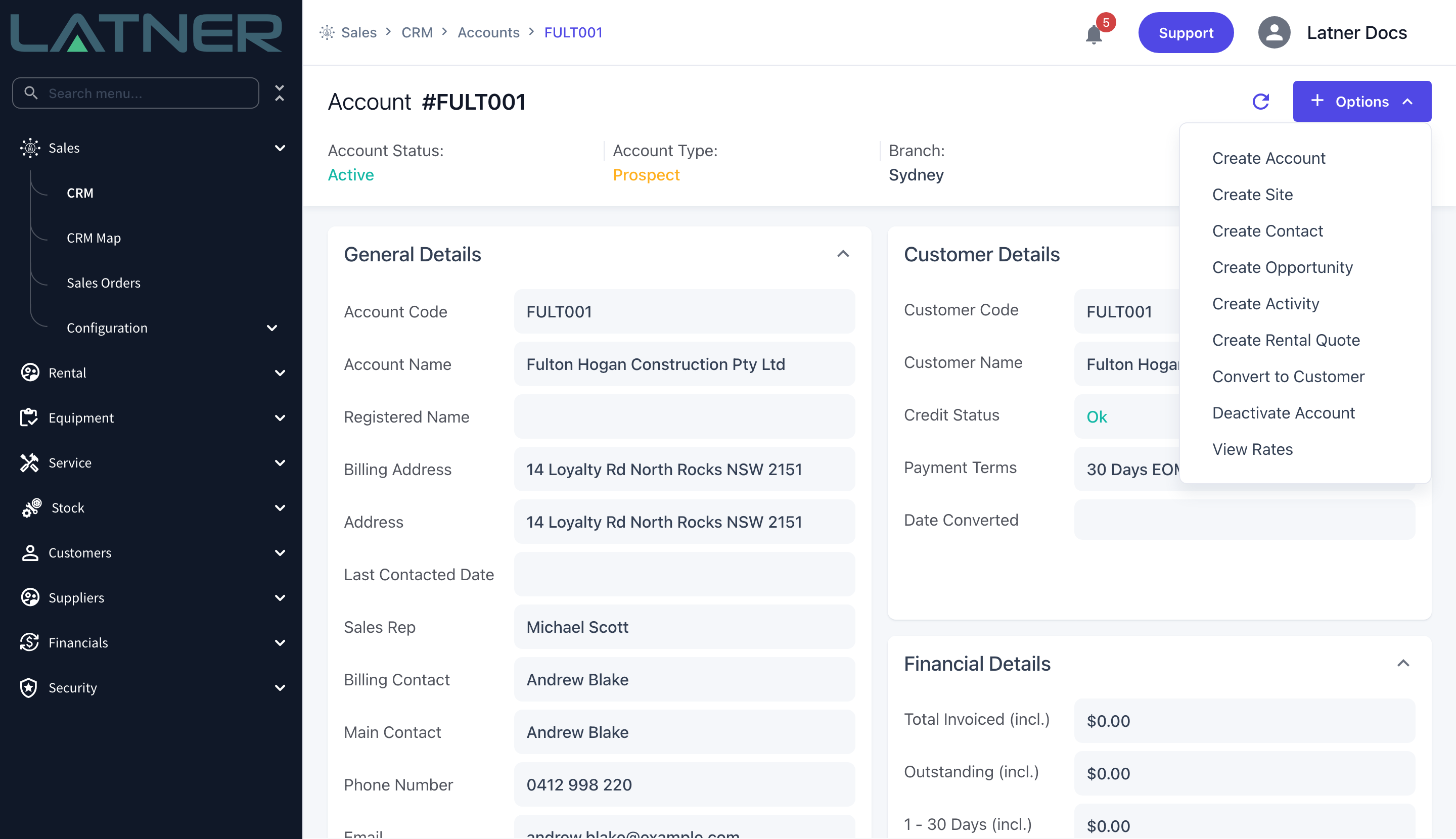
Task: Open CRM Map in sidebar
Action: coord(94,238)
